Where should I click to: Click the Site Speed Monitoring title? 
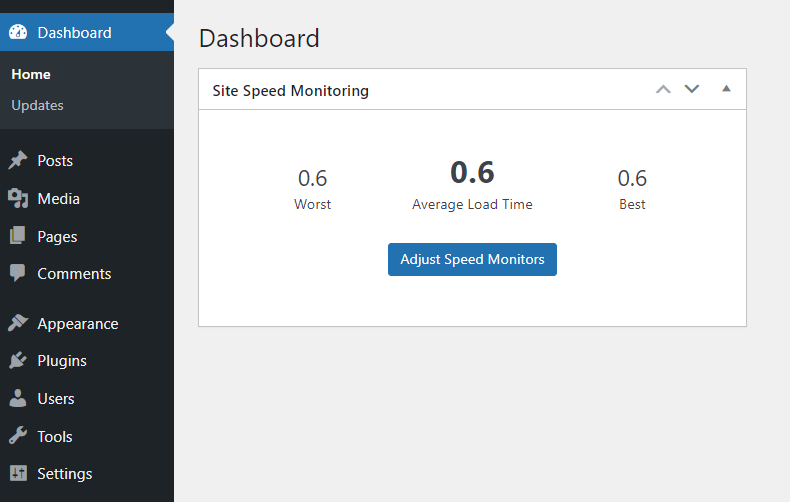tap(291, 91)
